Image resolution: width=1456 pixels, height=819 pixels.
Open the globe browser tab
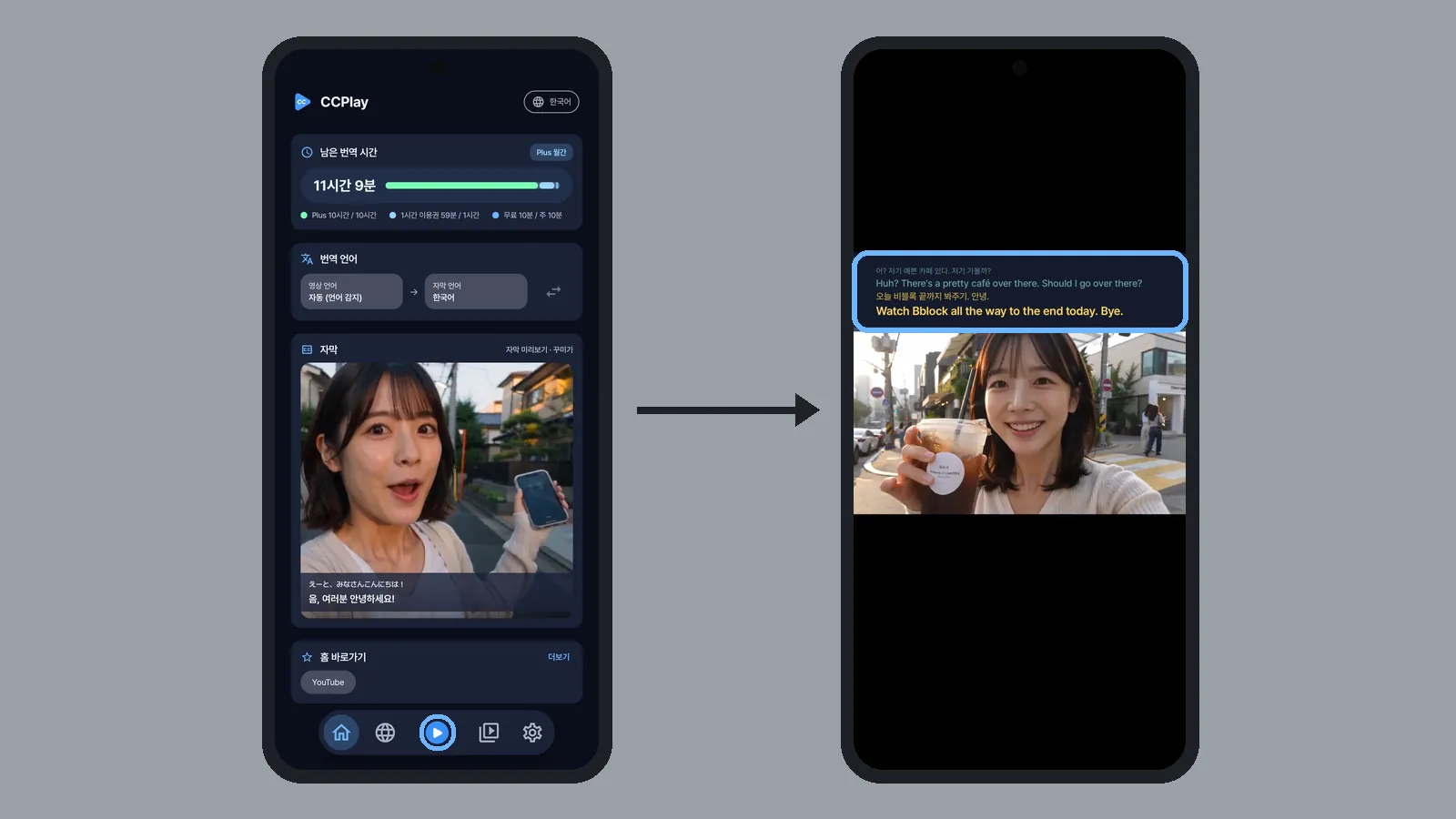(x=385, y=733)
